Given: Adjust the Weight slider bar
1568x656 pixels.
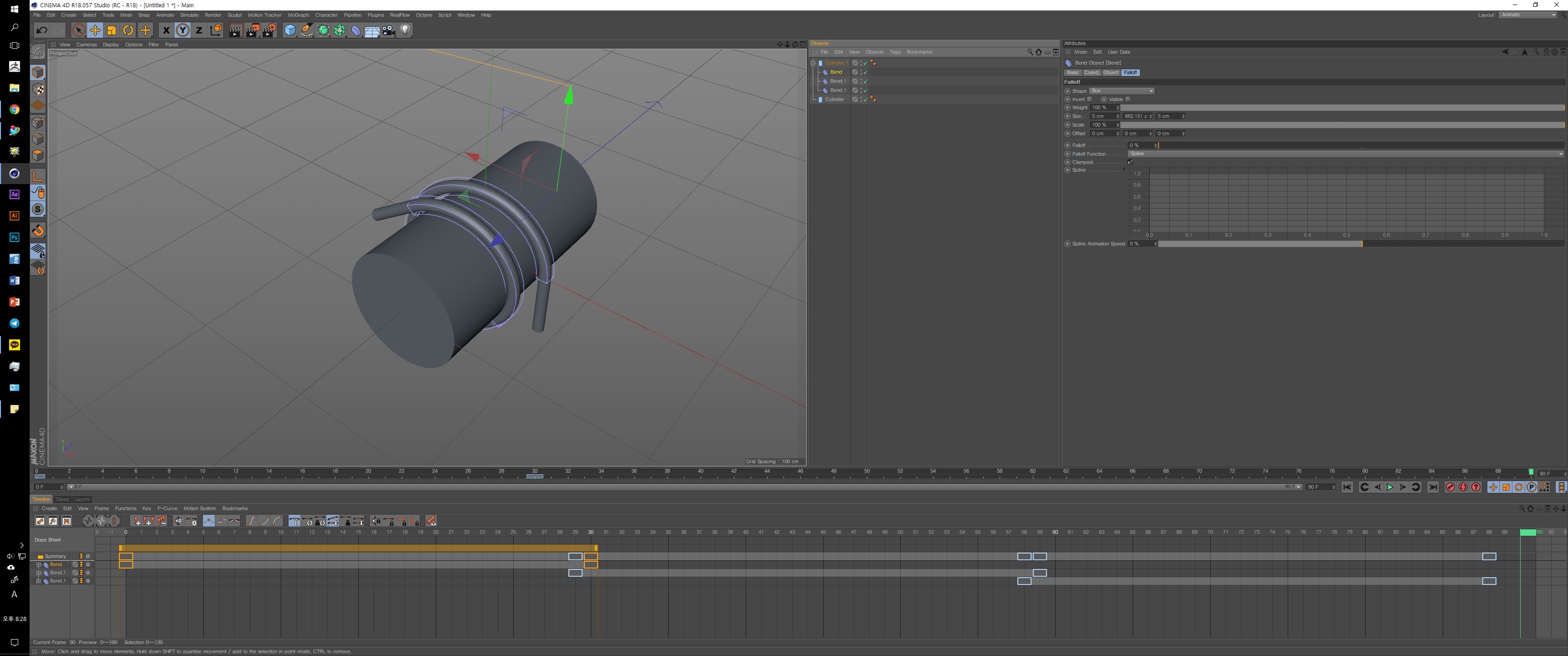Looking at the screenshot, I should [1342, 108].
